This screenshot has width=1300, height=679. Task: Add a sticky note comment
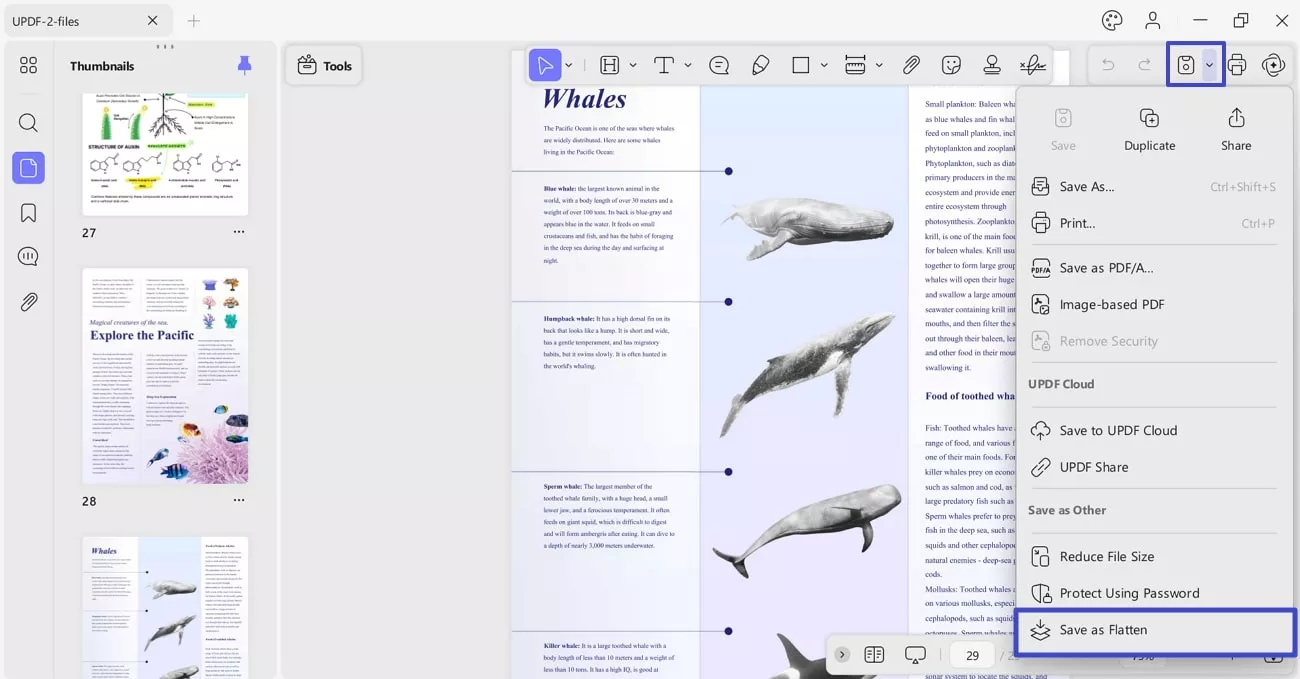(719, 65)
